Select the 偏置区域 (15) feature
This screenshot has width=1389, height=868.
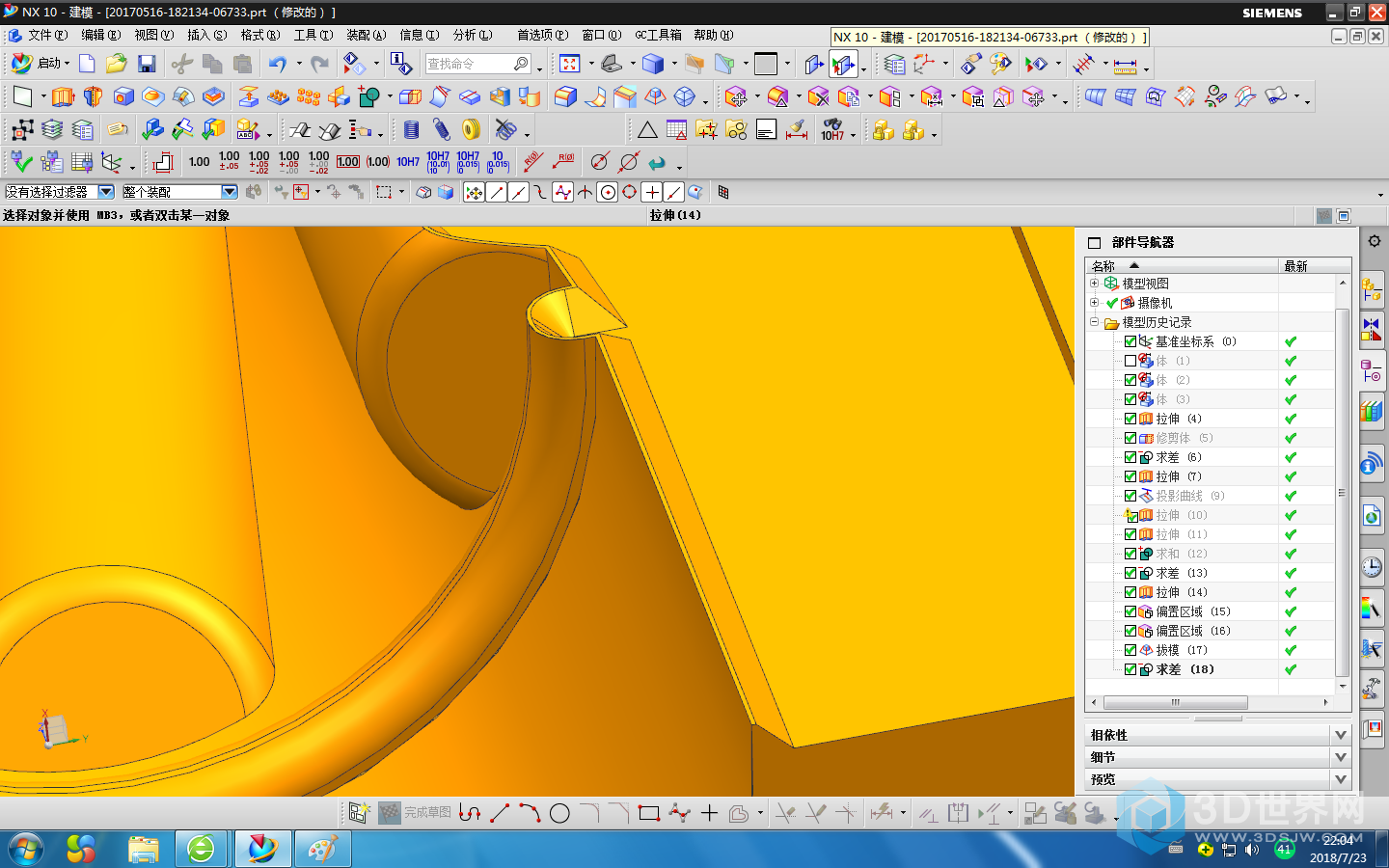1192,611
